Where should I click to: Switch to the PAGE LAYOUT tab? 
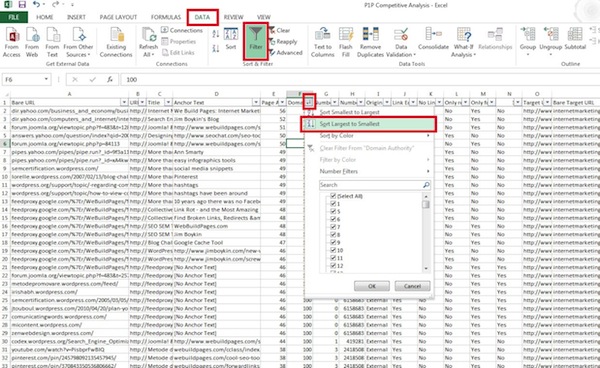(118, 17)
